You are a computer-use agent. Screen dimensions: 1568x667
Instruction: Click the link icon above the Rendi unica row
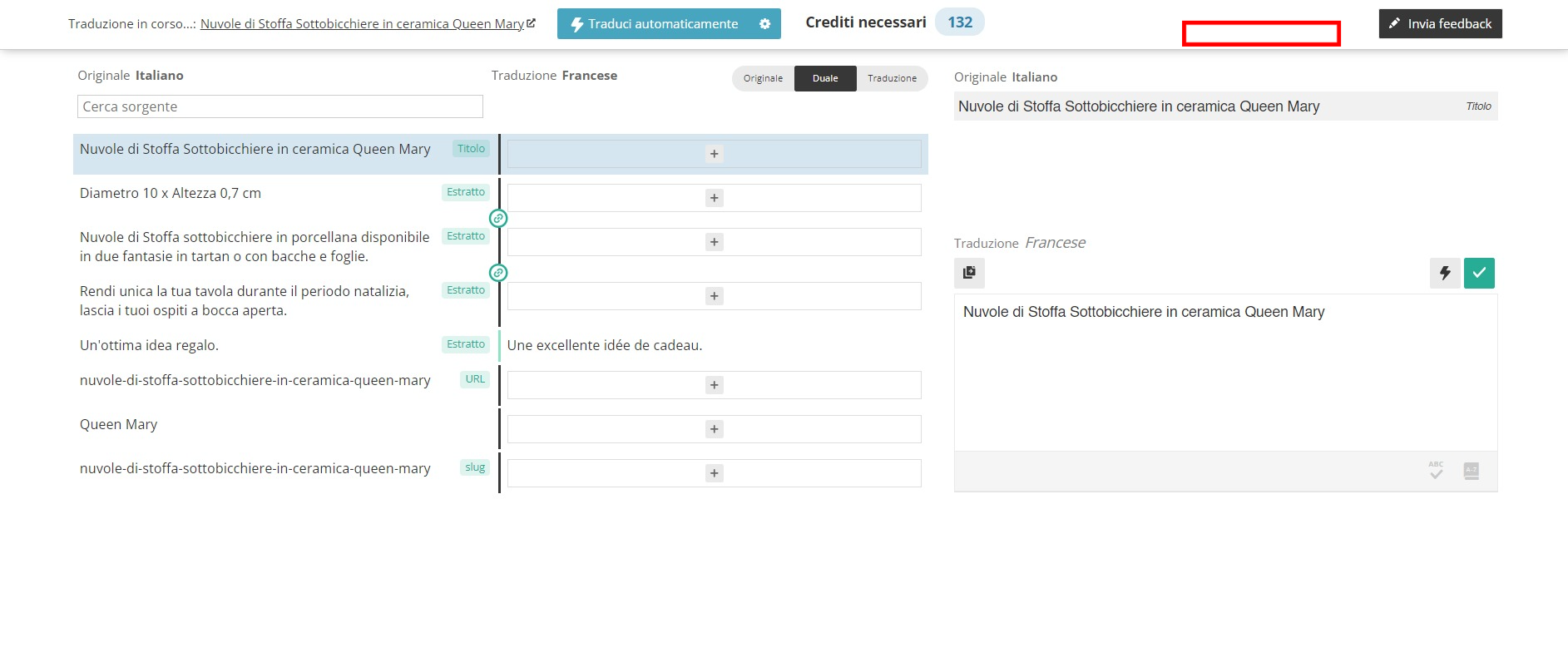coord(498,273)
